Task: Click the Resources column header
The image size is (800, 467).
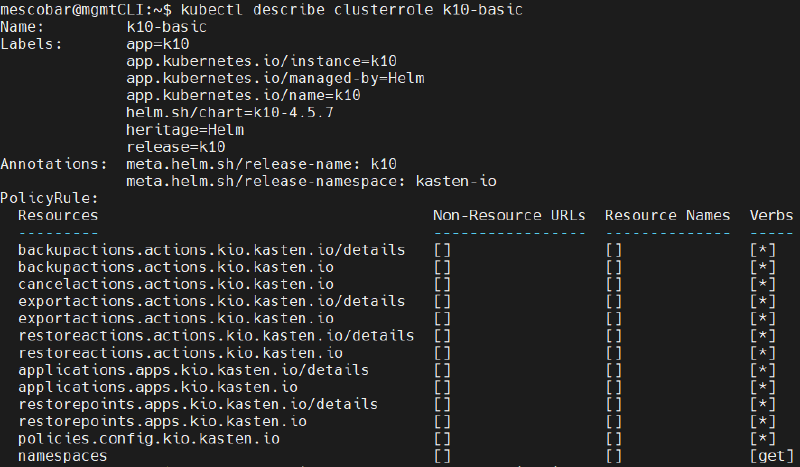Action: tap(58, 215)
